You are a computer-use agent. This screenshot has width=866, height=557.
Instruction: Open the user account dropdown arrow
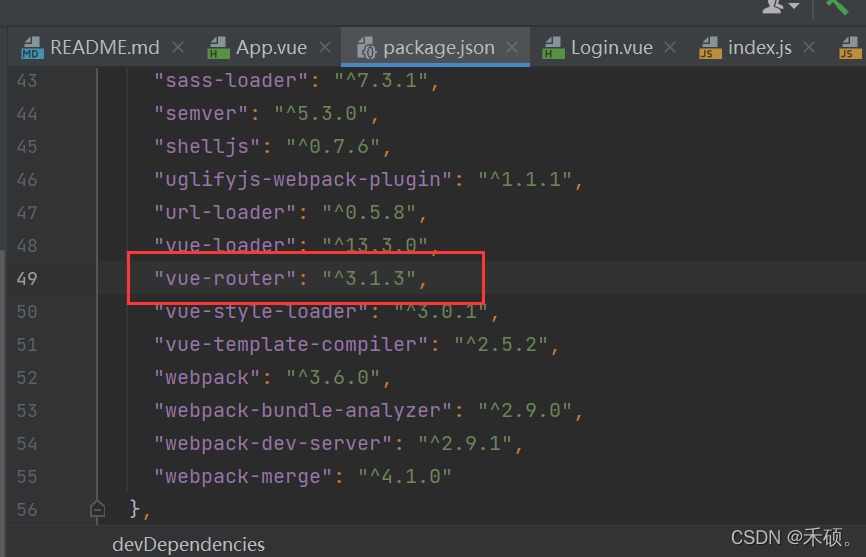(x=794, y=7)
